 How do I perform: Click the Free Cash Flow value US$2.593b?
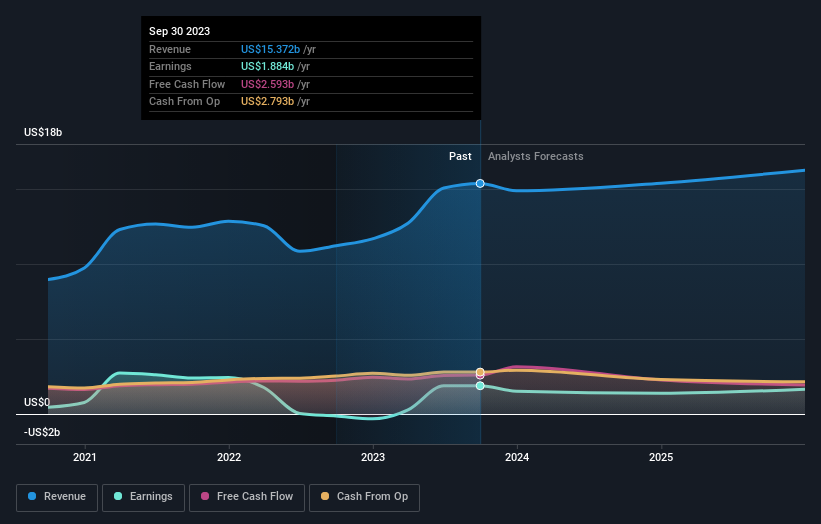pyautogui.click(x=267, y=84)
